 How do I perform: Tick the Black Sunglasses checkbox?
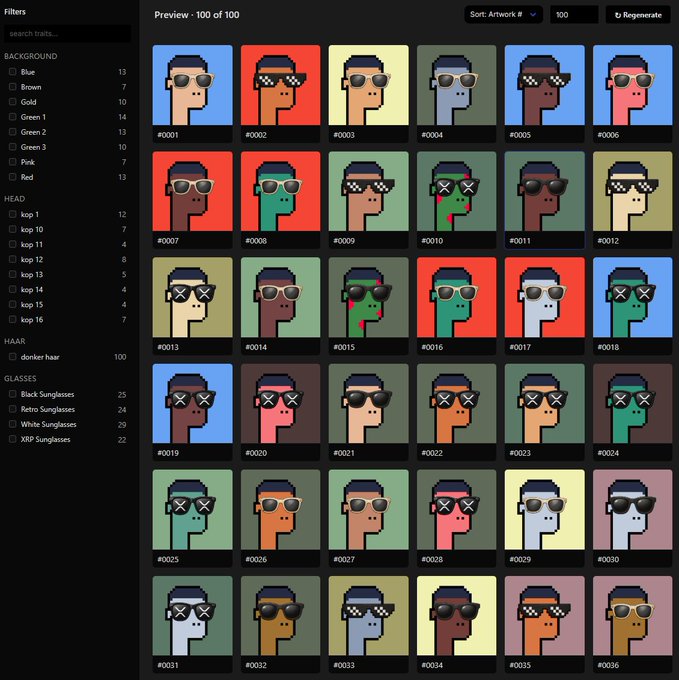point(13,394)
